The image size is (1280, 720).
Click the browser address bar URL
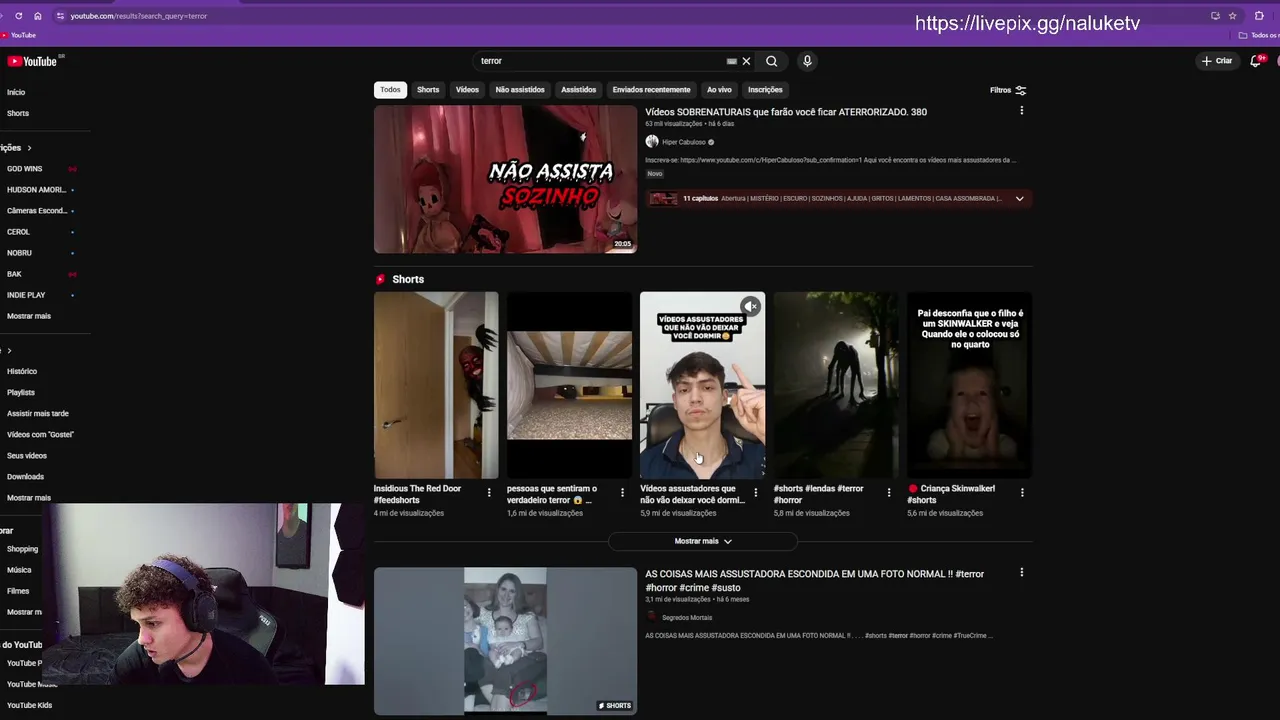tap(139, 16)
